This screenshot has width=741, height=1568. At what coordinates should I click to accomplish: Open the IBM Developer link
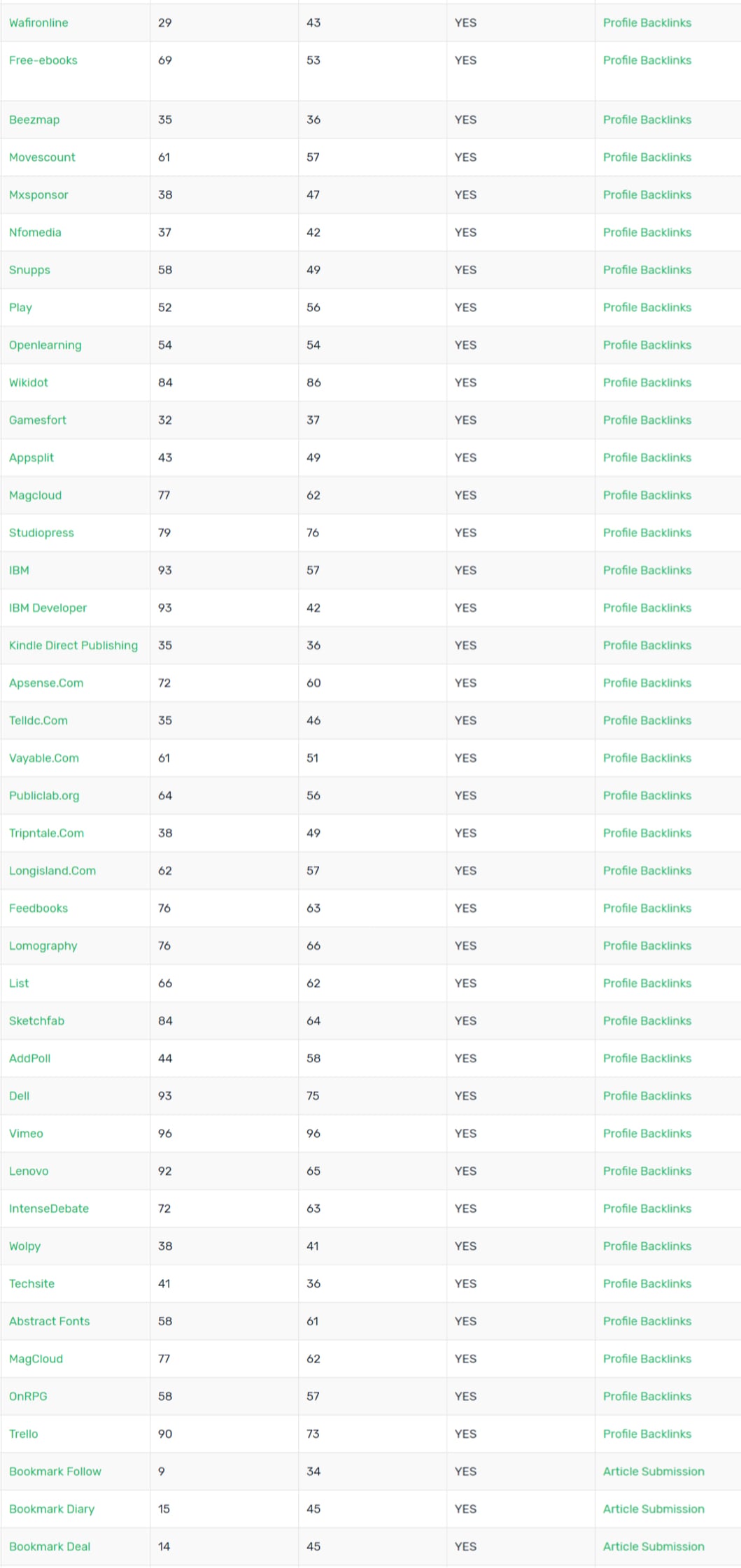48,608
